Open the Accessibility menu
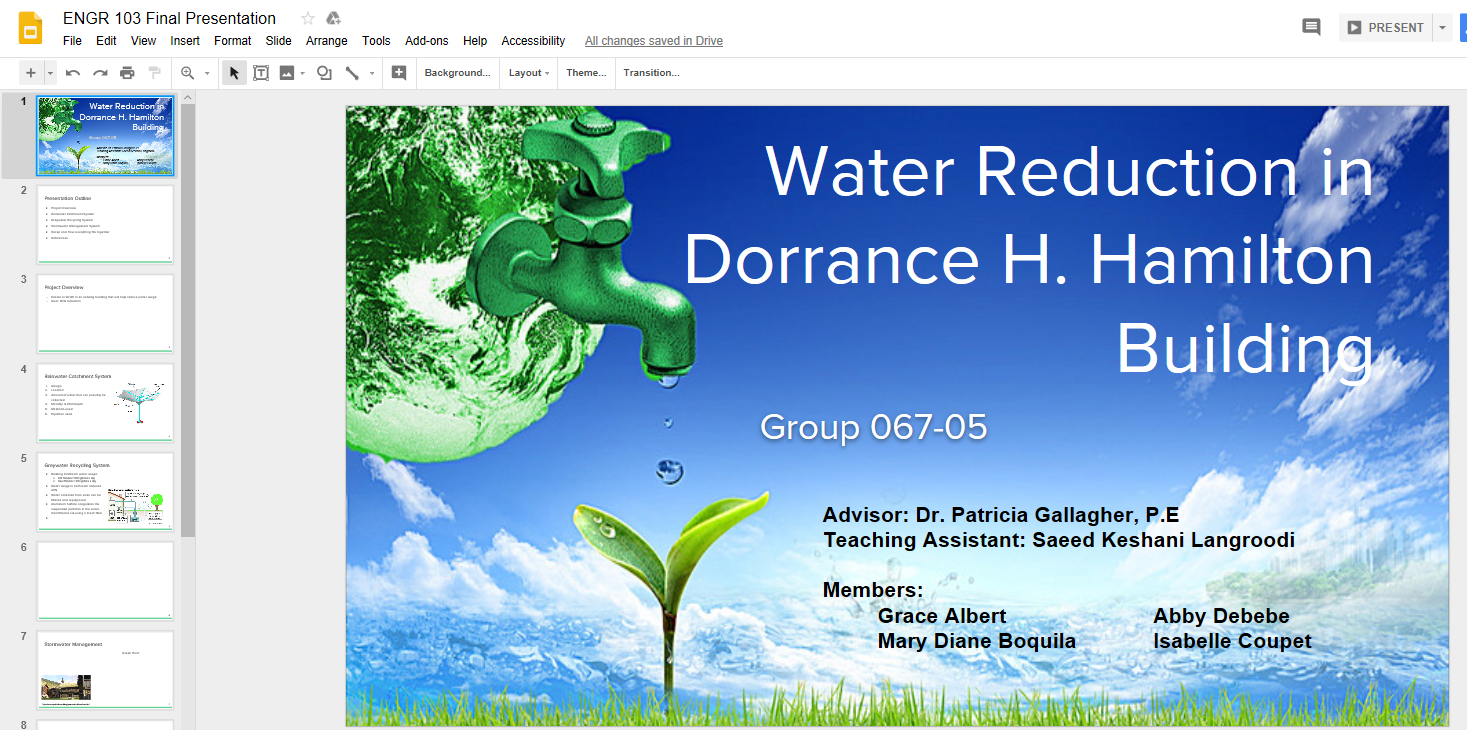 [533, 41]
